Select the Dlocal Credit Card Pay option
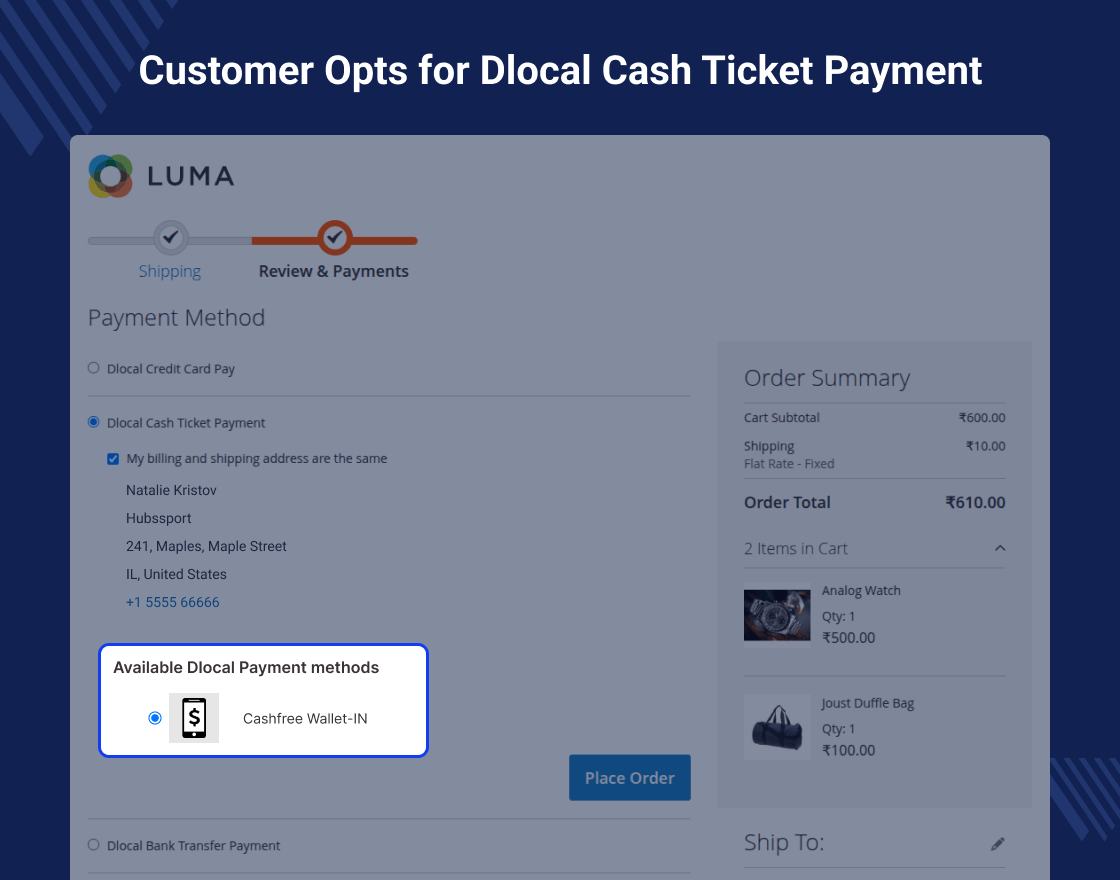 (x=94, y=368)
